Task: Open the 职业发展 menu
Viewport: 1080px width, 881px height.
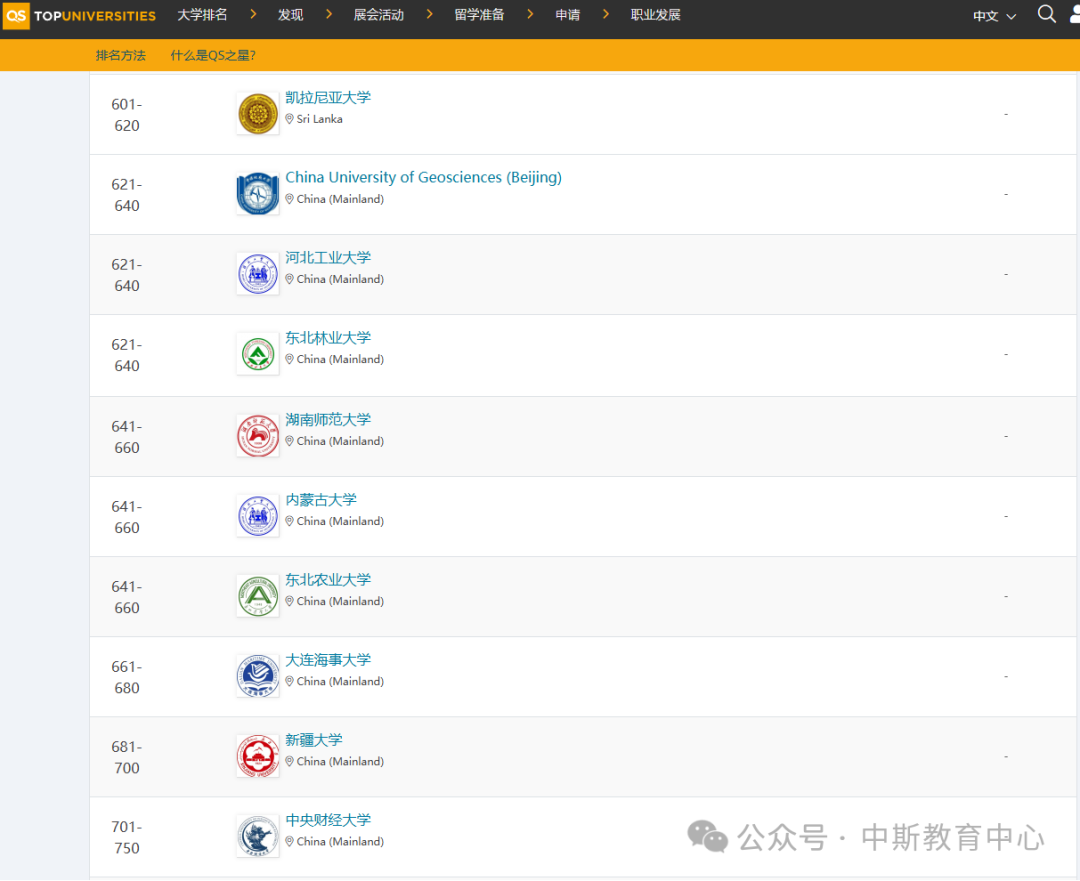Action: (x=656, y=14)
